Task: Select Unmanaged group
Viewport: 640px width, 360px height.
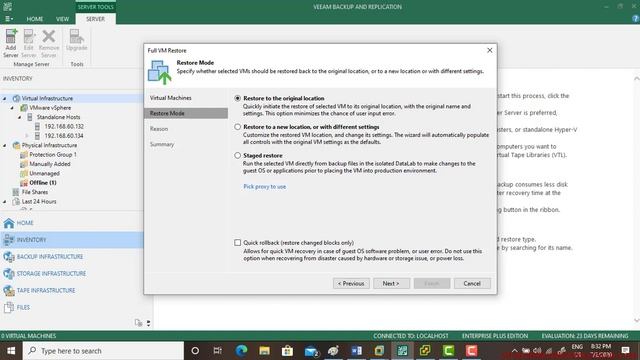Action: click(44, 173)
